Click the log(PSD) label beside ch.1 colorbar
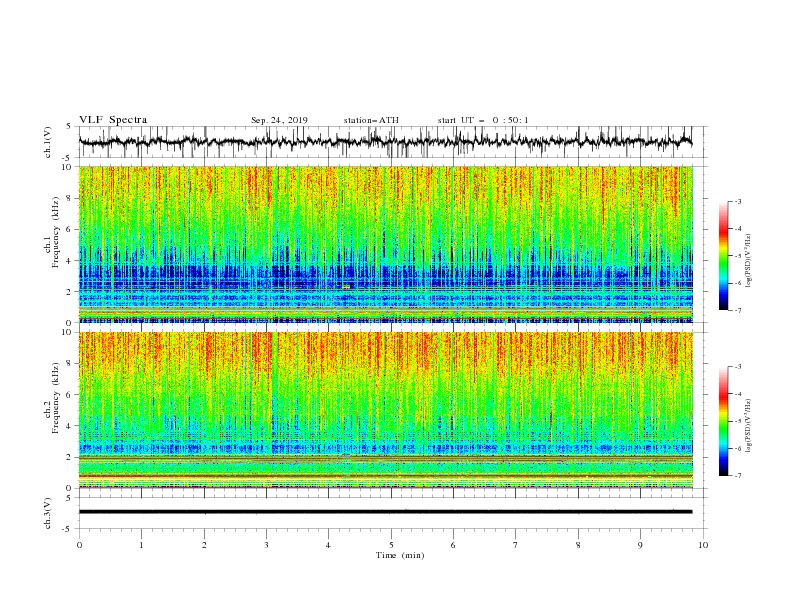Viewport: 792px width, 612px height. [748, 260]
